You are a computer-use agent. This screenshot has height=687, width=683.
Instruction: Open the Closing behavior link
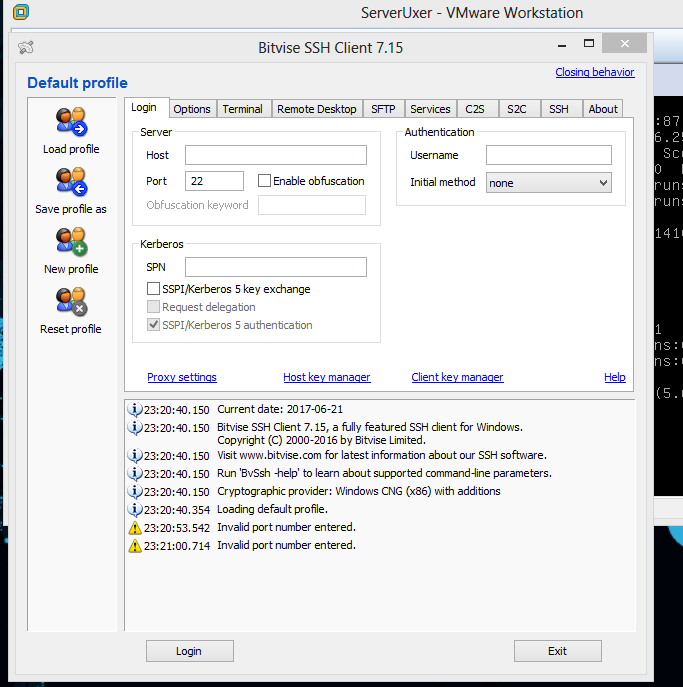point(595,72)
